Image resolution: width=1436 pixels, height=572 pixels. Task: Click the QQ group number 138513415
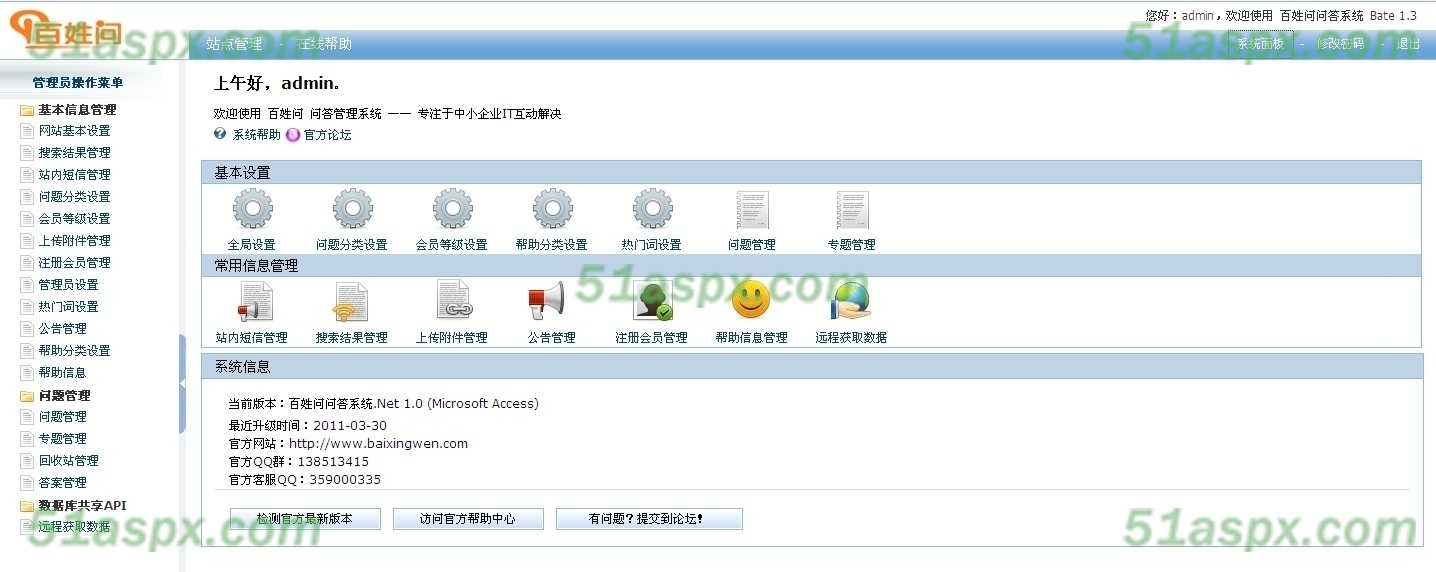(333, 462)
